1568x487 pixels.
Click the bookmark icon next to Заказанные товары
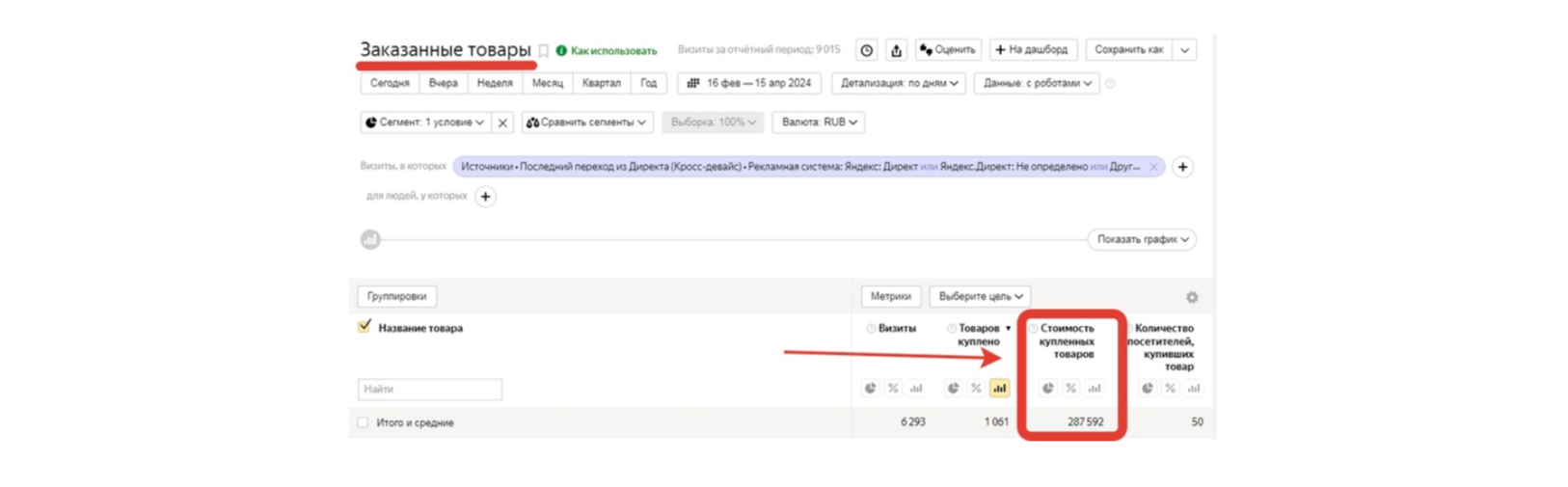[544, 50]
